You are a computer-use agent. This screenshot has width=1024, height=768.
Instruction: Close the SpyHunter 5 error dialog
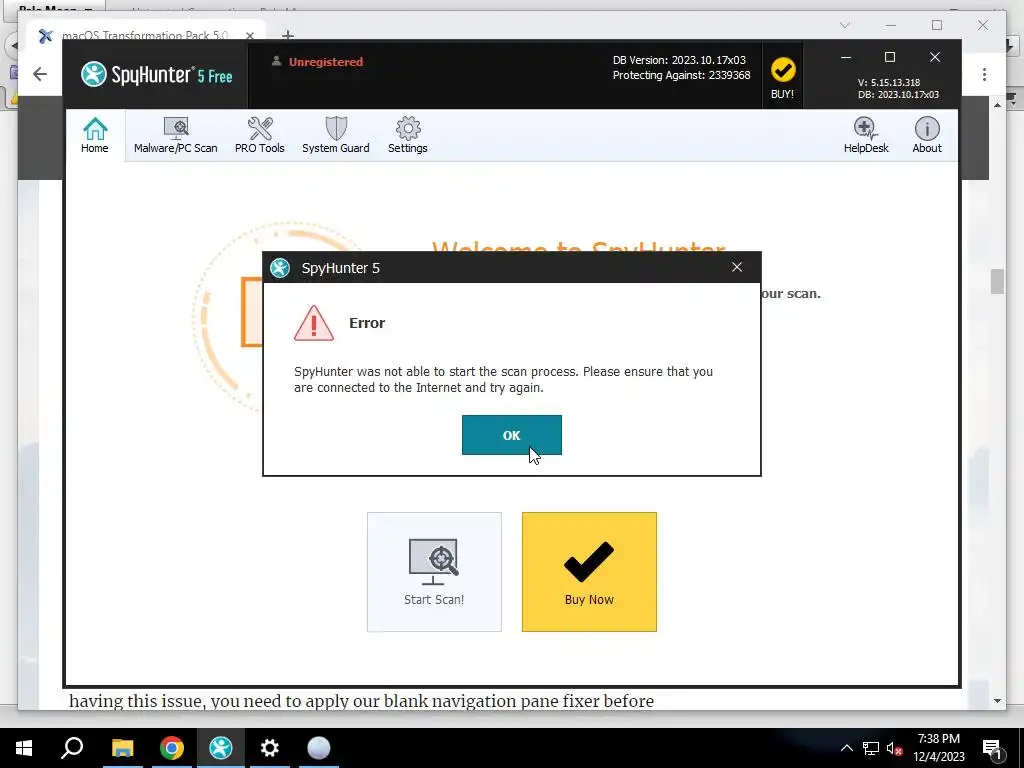pos(737,267)
